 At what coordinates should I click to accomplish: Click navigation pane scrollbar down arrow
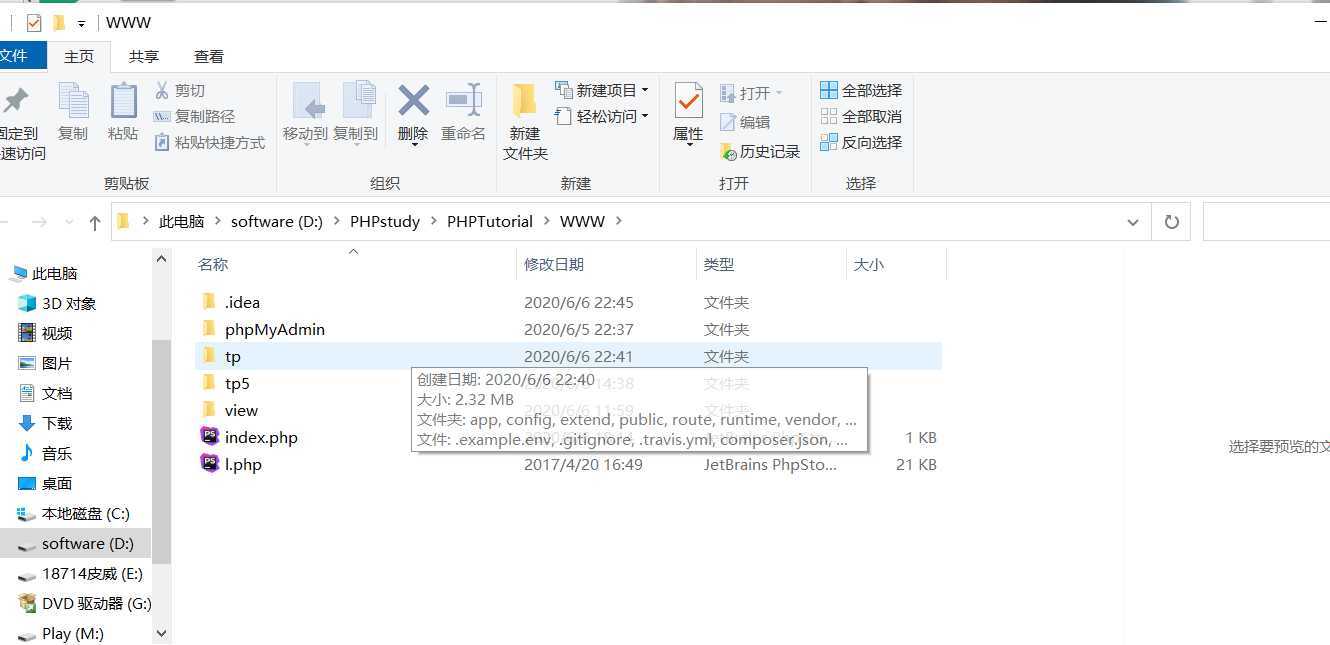pos(162,633)
